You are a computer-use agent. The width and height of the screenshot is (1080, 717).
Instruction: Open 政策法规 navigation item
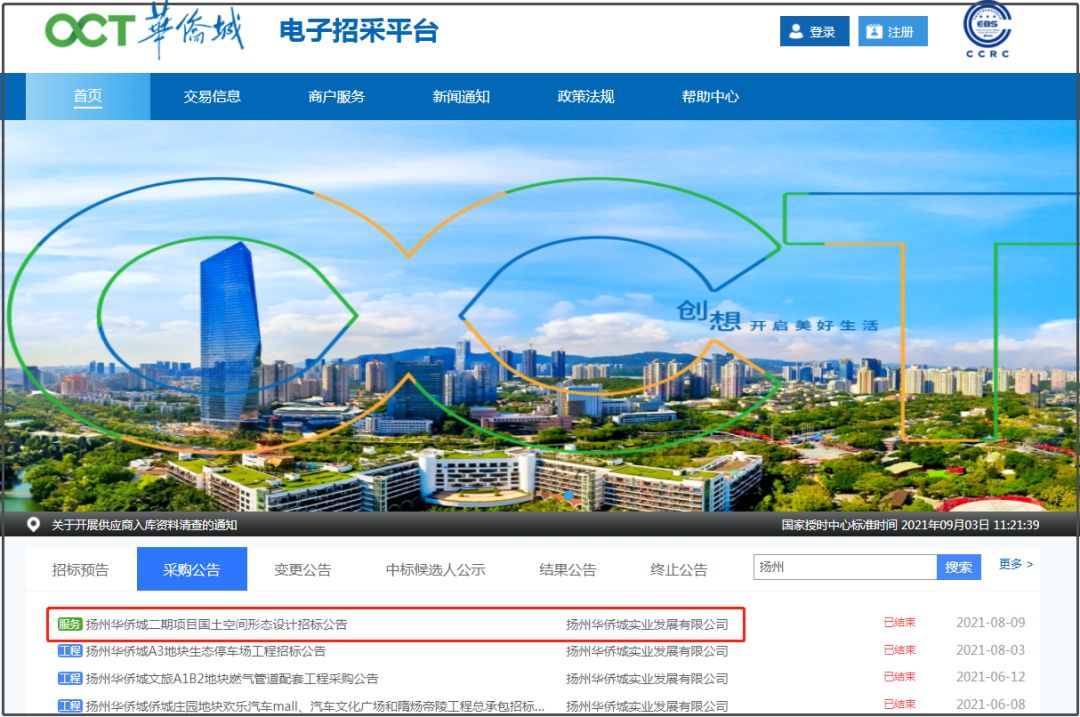coord(586,97)
